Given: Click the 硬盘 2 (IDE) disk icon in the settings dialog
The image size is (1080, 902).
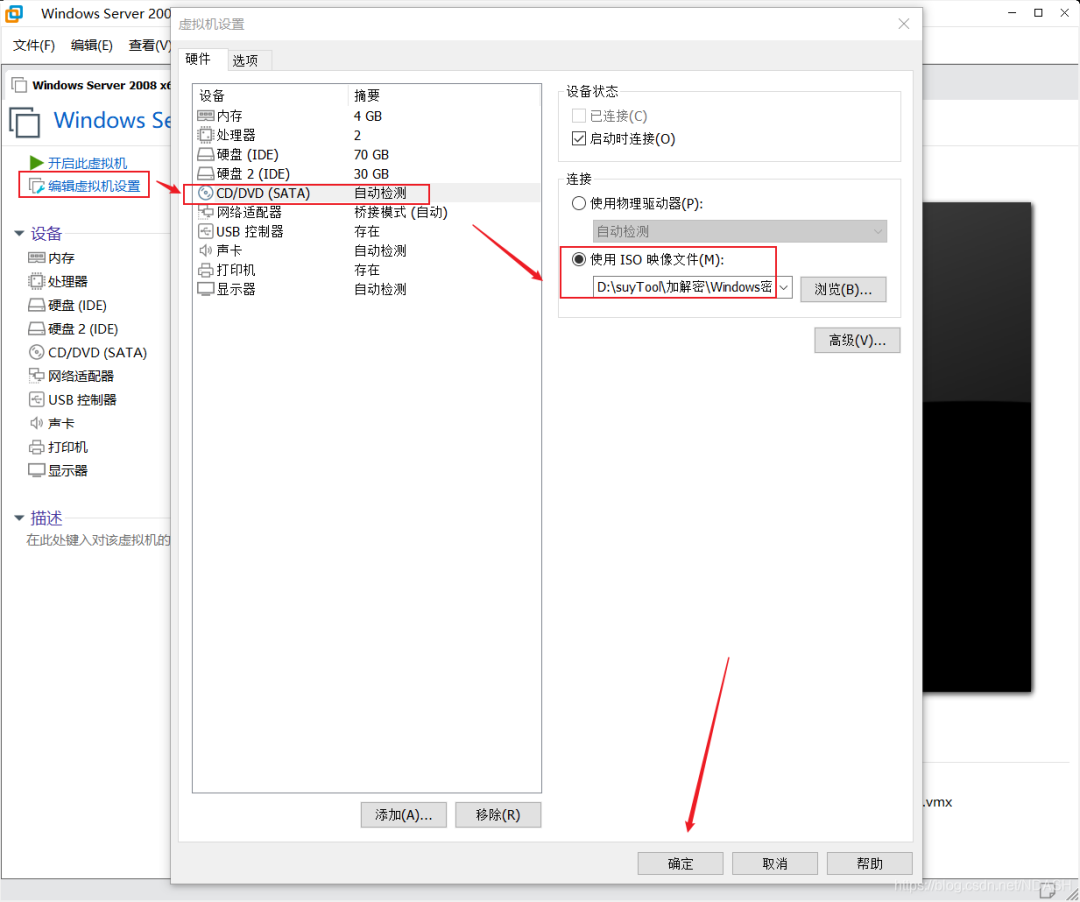Looking at the screenshot, I should [x=205, y=174].
